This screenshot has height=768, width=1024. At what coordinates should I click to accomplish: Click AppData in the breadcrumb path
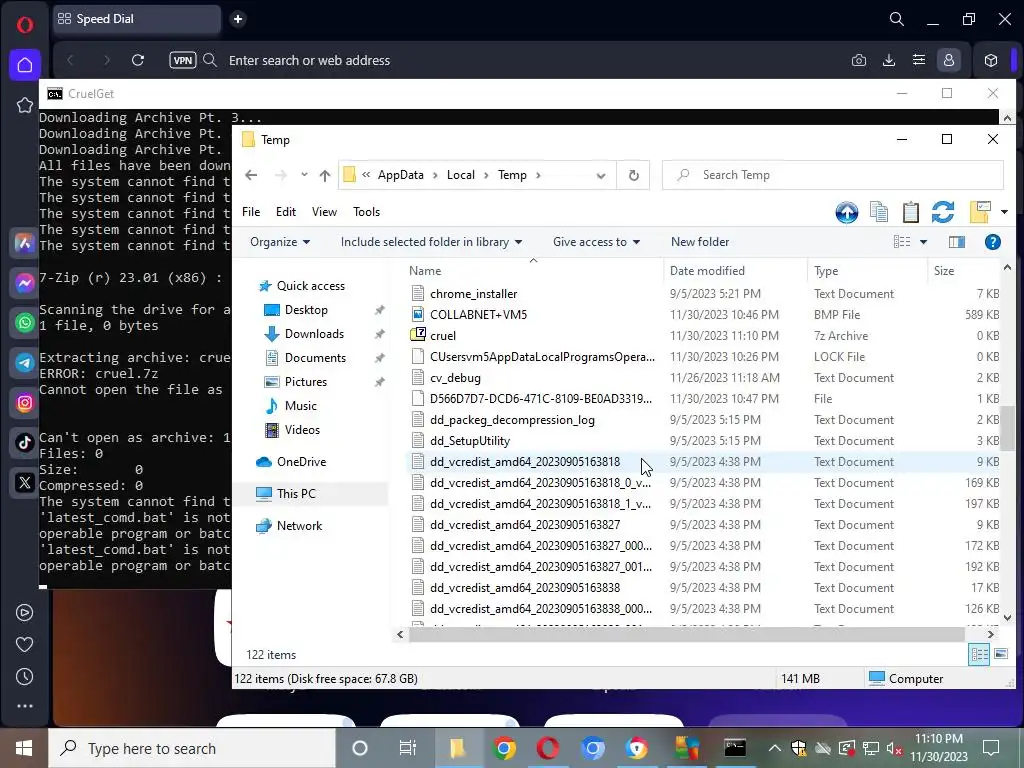pos(400,175)
